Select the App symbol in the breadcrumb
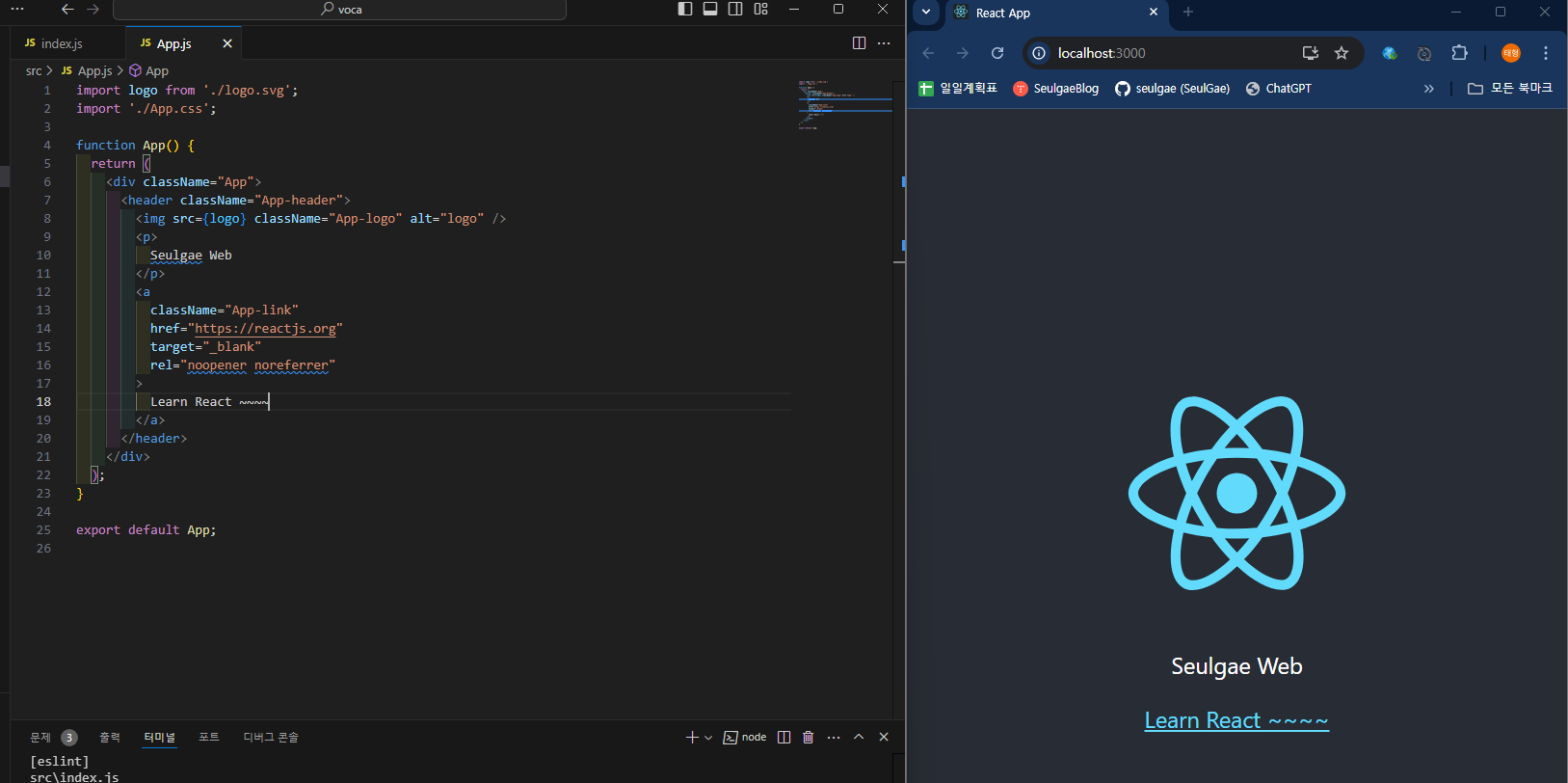The height and width of the screenshot is (783, 1568). click(149, 70)
